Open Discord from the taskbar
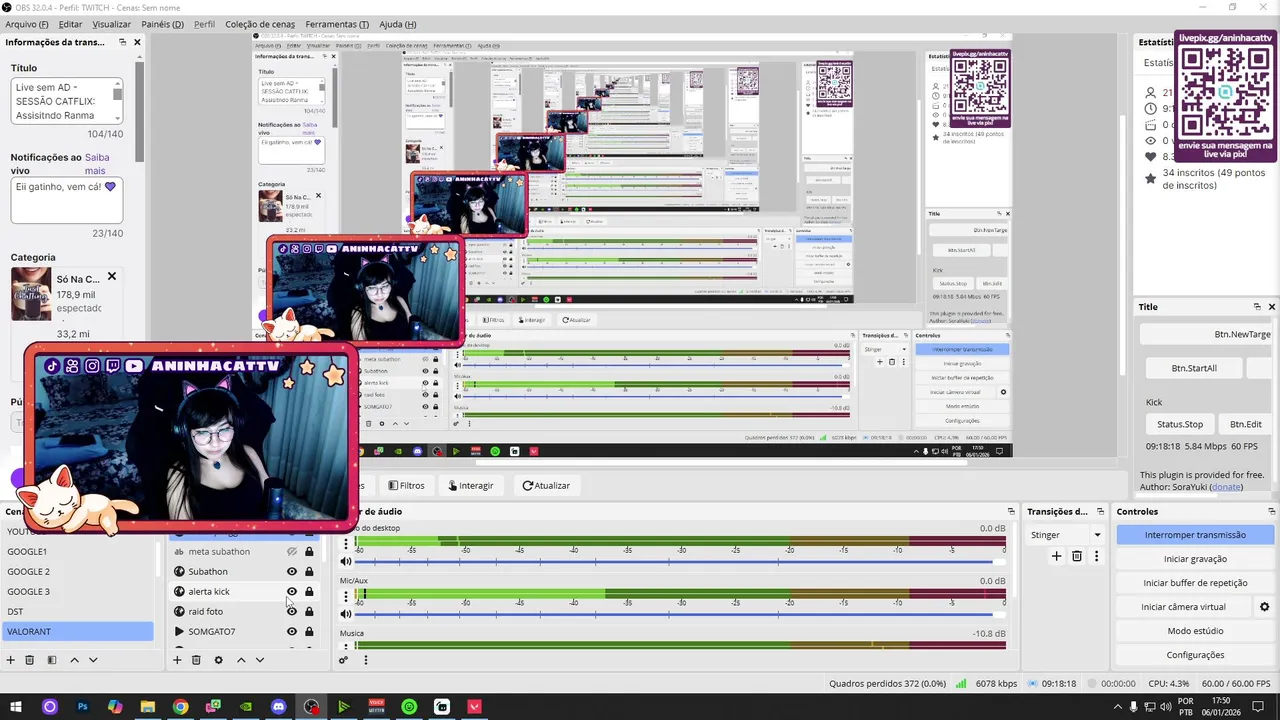The height and width of the screenshot is (720, 1280). pos(278,707)
